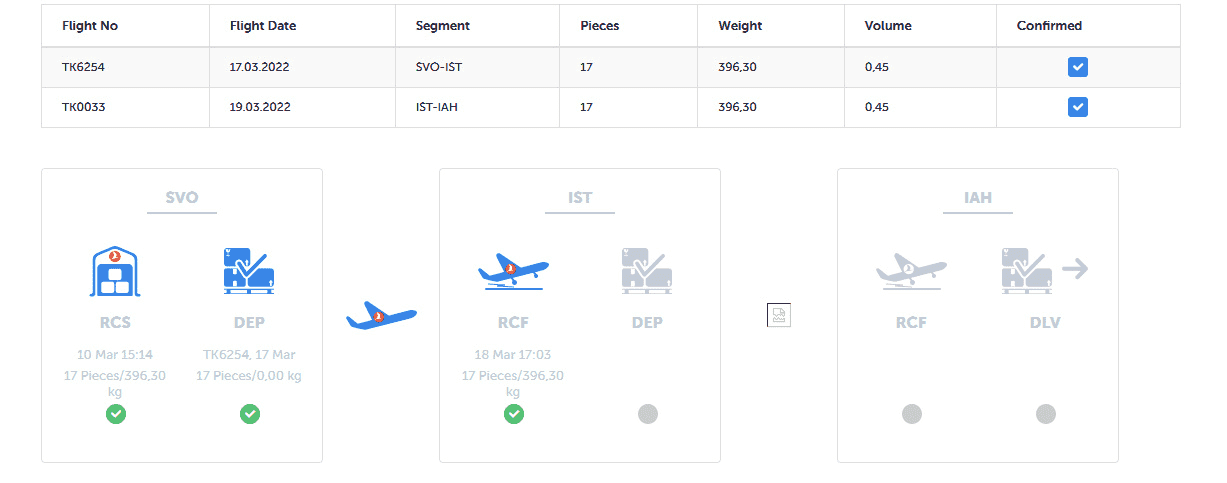Uncheck Confirmed checkbox for flight TK0033
The image size is (1227, 483).
[x=1078, y=107]
